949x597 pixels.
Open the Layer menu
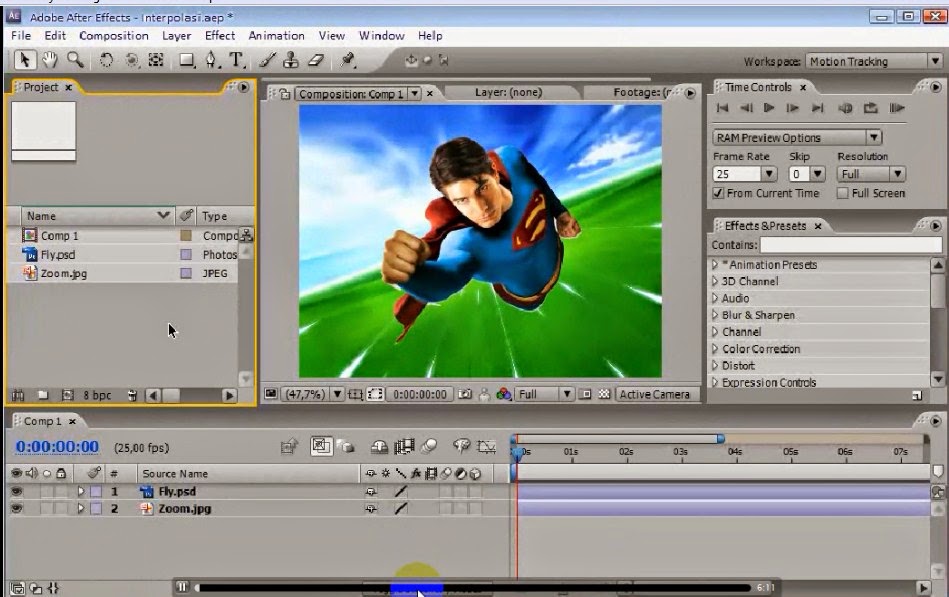click(x=177, y=36)
